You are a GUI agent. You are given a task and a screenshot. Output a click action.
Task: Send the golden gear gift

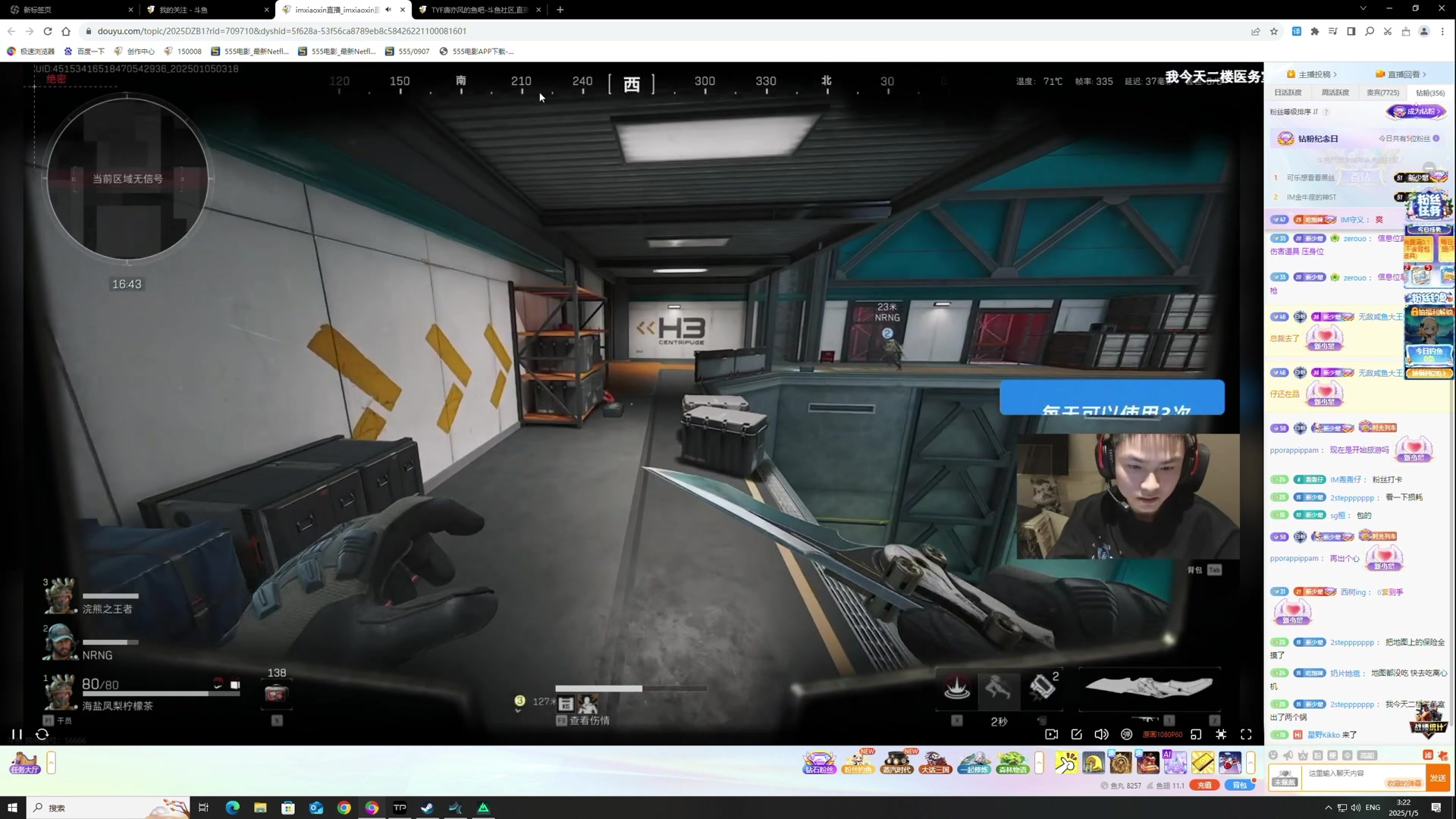pos(1120,762)
